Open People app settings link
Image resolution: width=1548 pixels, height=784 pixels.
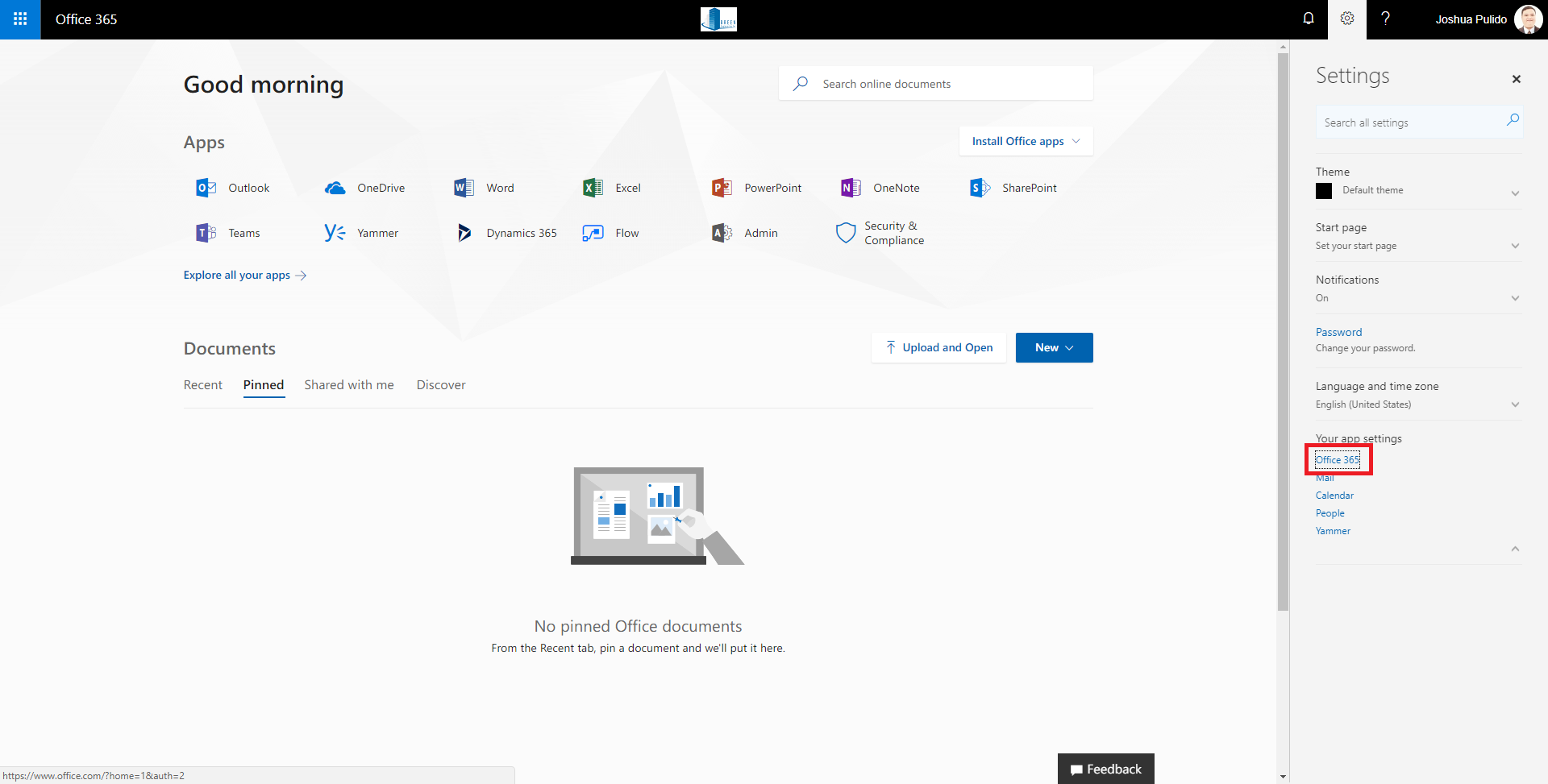pyautogui.click(x=1330, y=513)
